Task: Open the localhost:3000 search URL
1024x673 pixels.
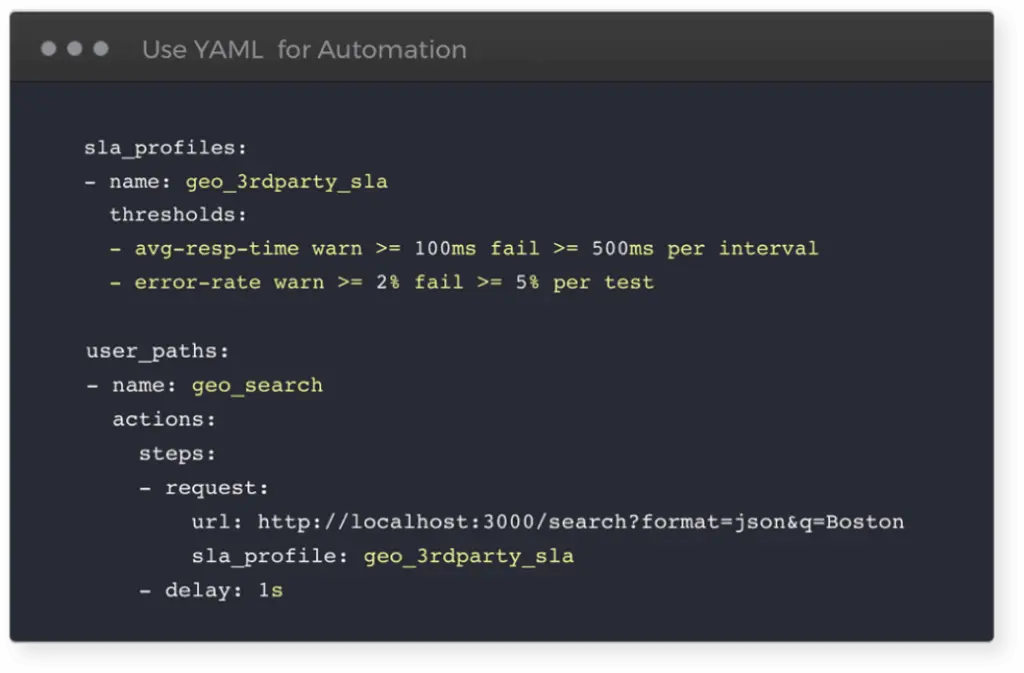Action: (x=580, y=522)
